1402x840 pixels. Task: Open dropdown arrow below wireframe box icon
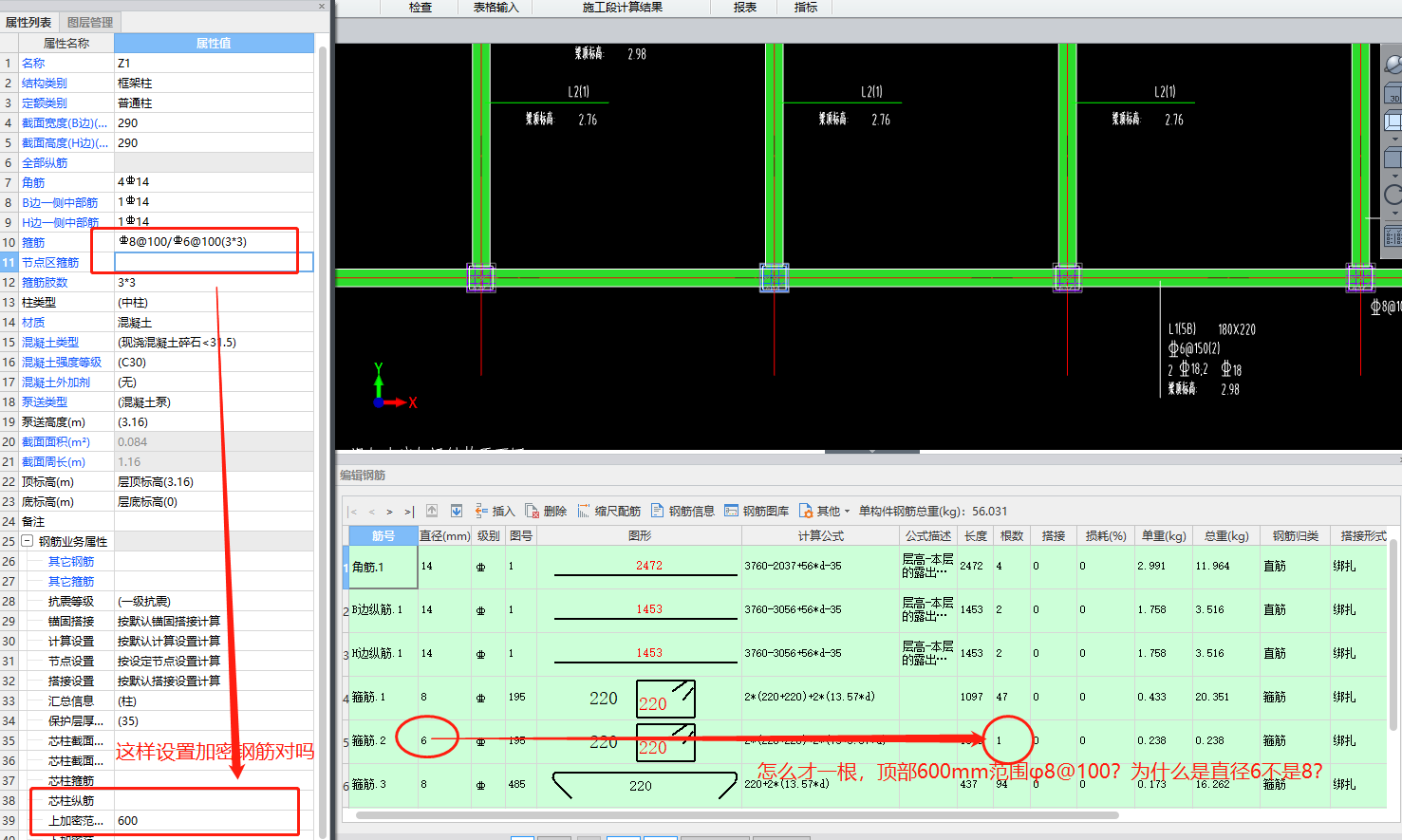coord(1393,138)
